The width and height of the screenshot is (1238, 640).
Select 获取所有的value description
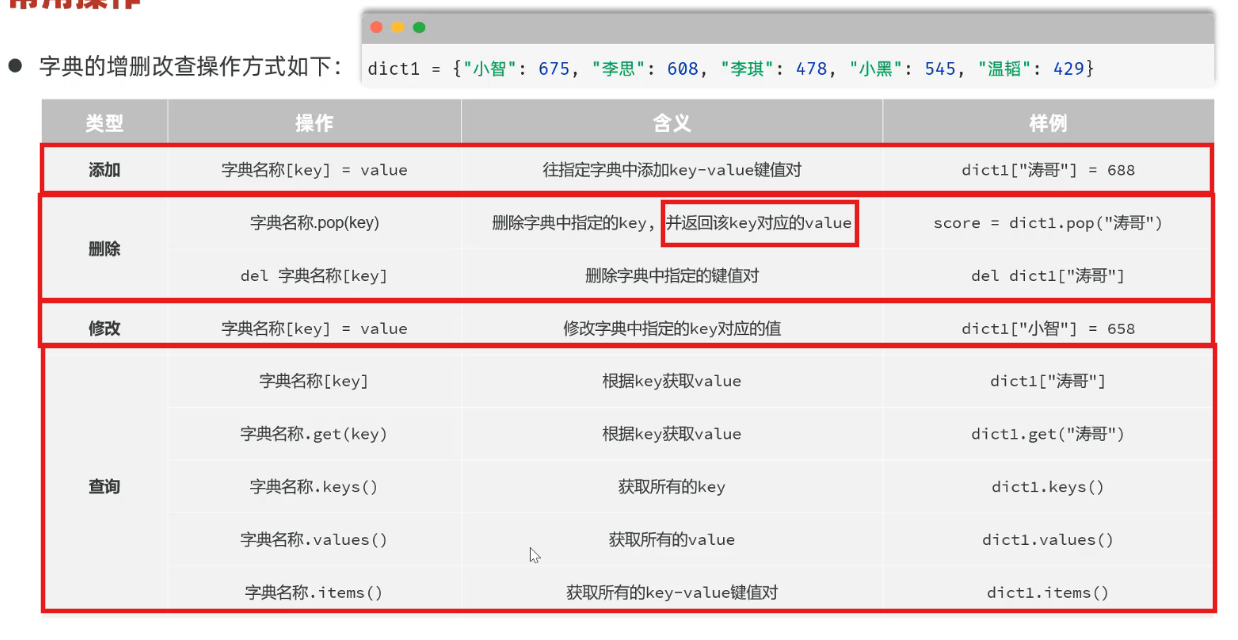(x=672, y=540)
